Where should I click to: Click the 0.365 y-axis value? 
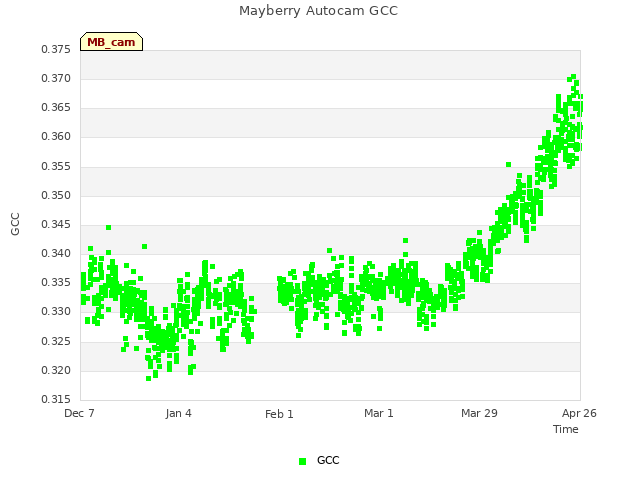56,108
